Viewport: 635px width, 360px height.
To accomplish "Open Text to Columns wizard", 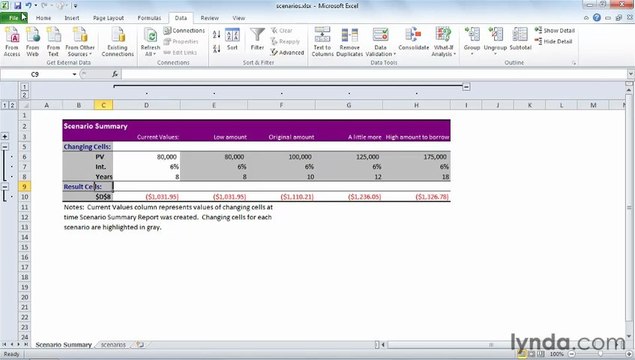I will 322,42.
